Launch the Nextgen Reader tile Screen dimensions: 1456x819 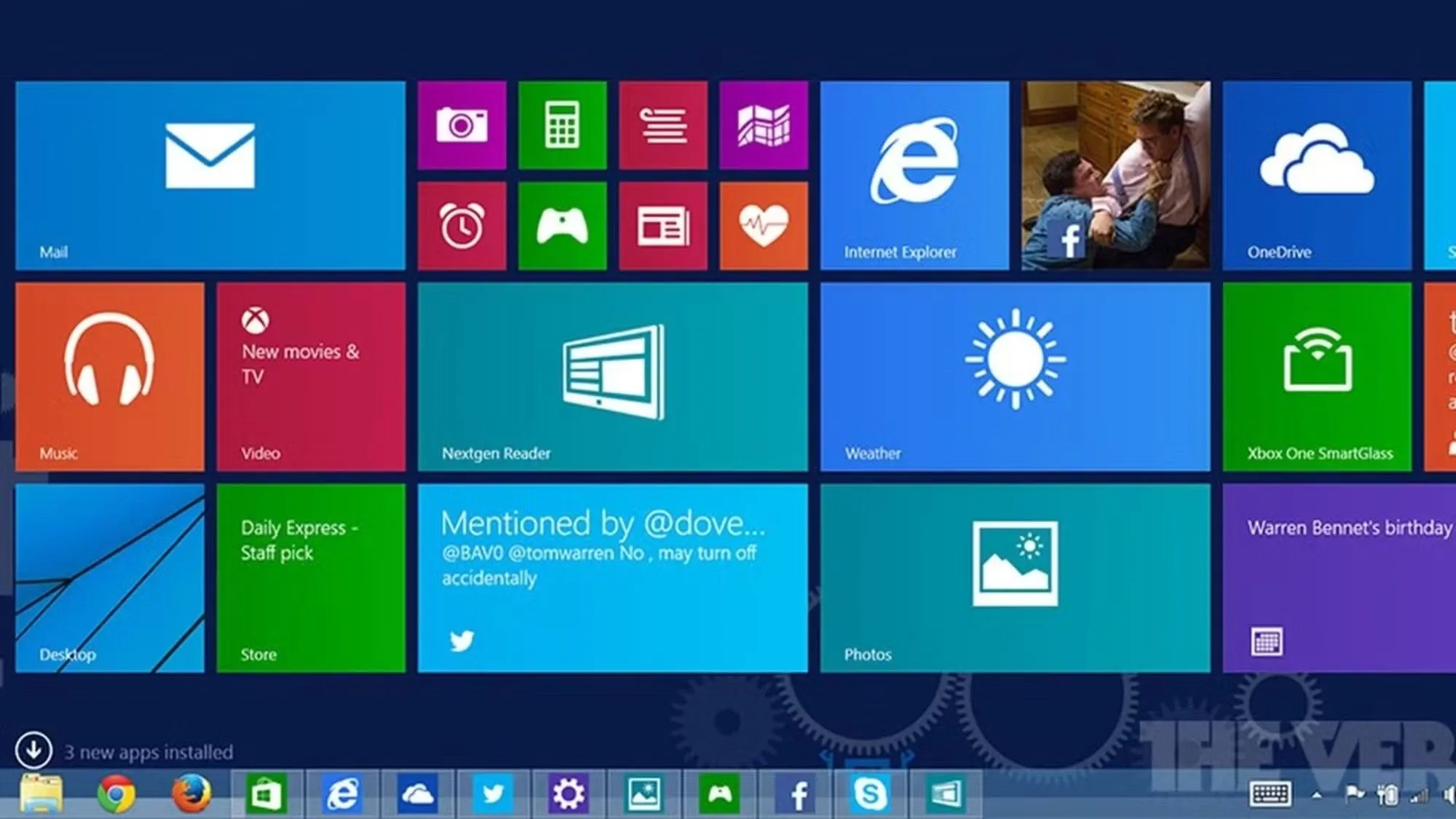(x=612, y=376)
